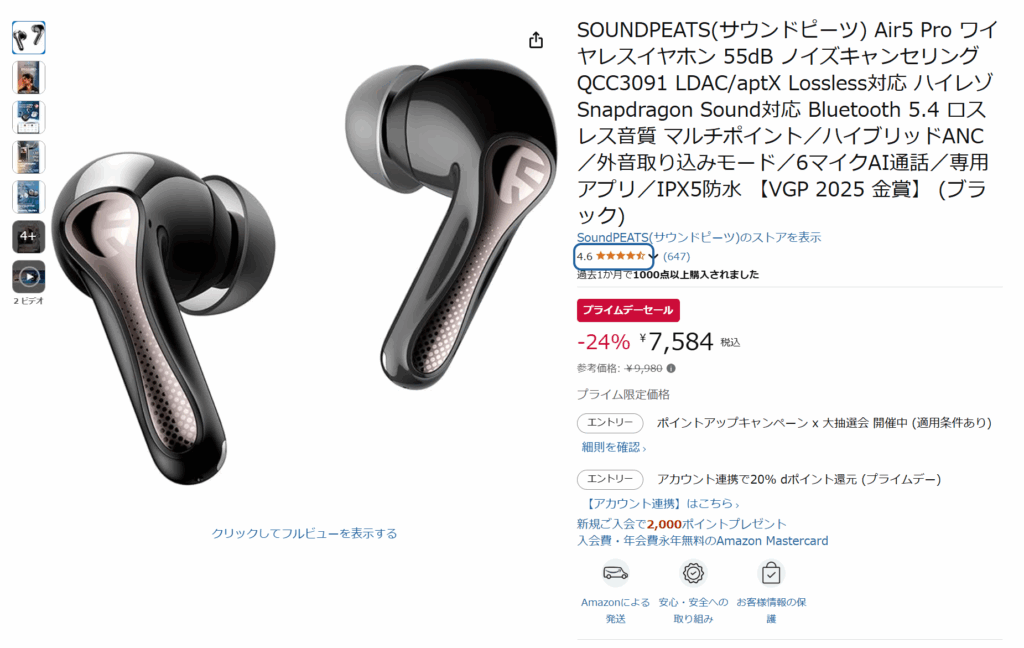Open the 細則を確認 details link
This screenshot has height=648, width=1024.
pyautogui.click(x=614, y=447)
